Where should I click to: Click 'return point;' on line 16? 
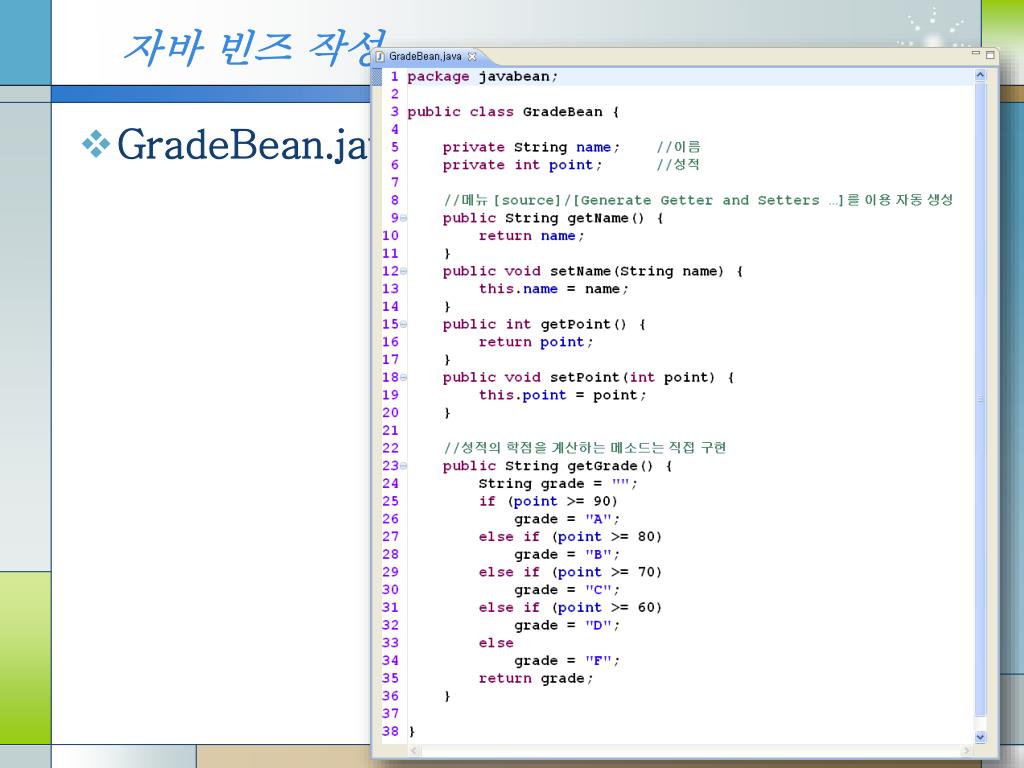click(x=536, y=342)
